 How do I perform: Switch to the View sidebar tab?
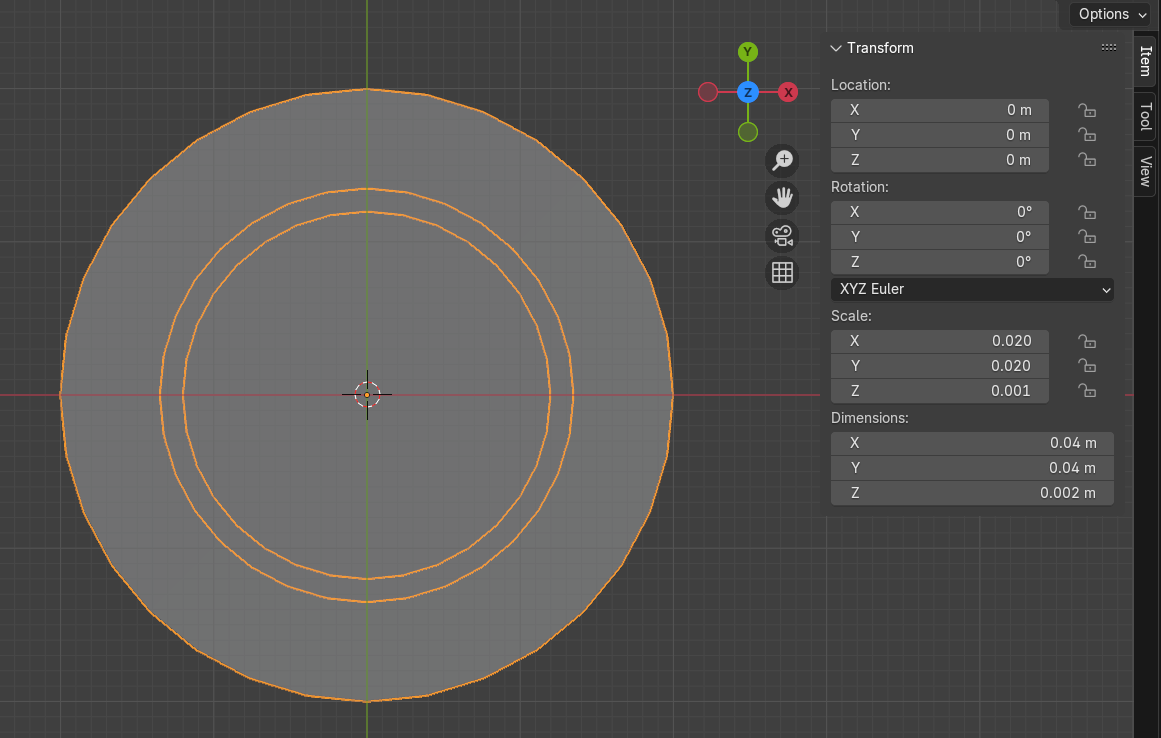click(x=1145, y=171)
